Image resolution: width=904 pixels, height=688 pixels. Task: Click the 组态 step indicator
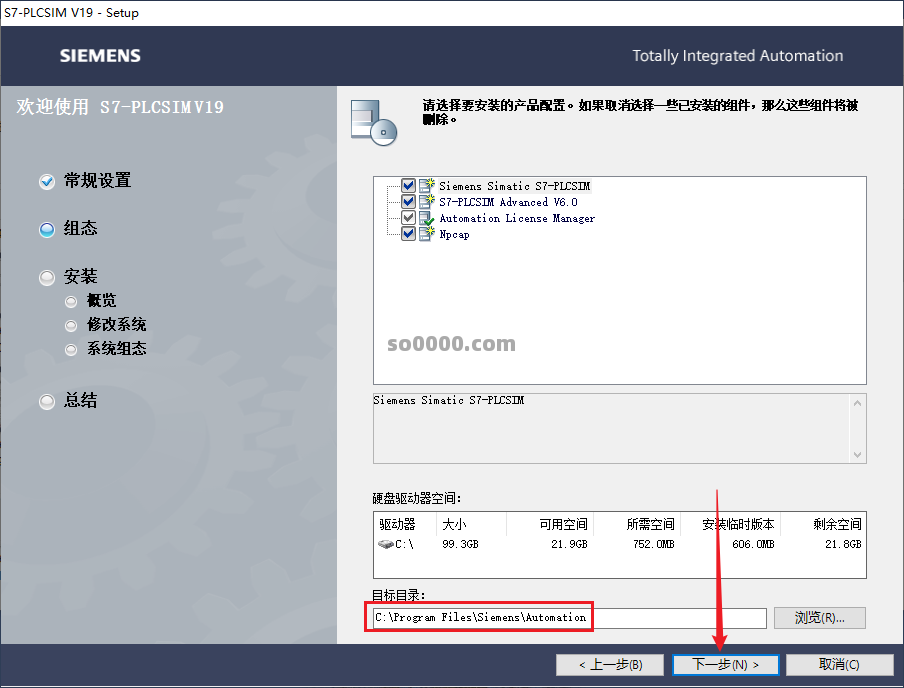point(47,230)
